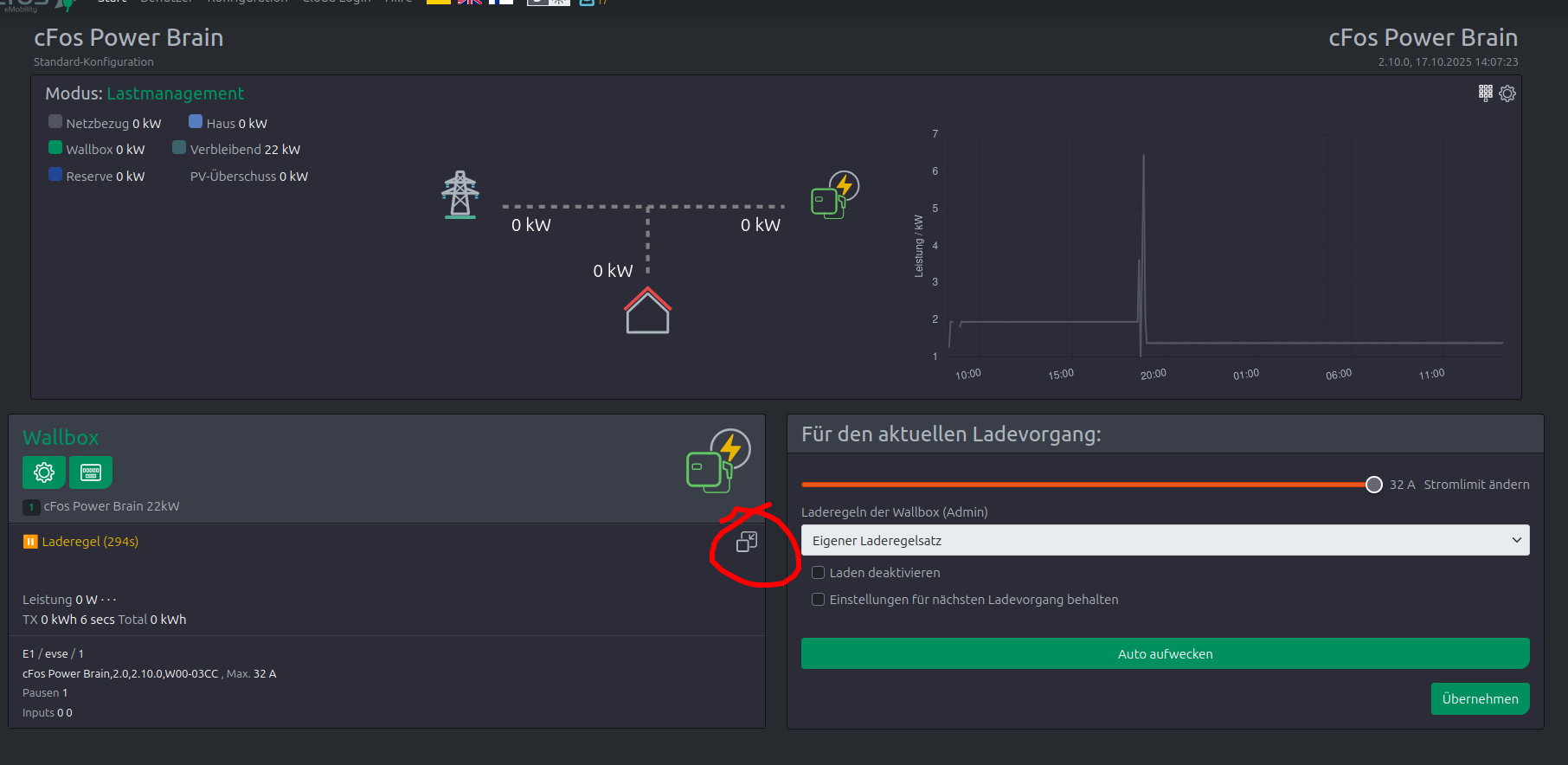Open the keypad icon in the Modus panel
The width and height of the screenshot is (1568, 765).
pos(1485,93)
